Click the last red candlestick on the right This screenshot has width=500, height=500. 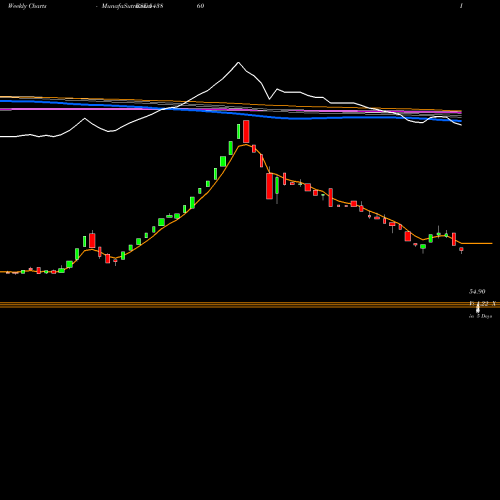(461, 249)
